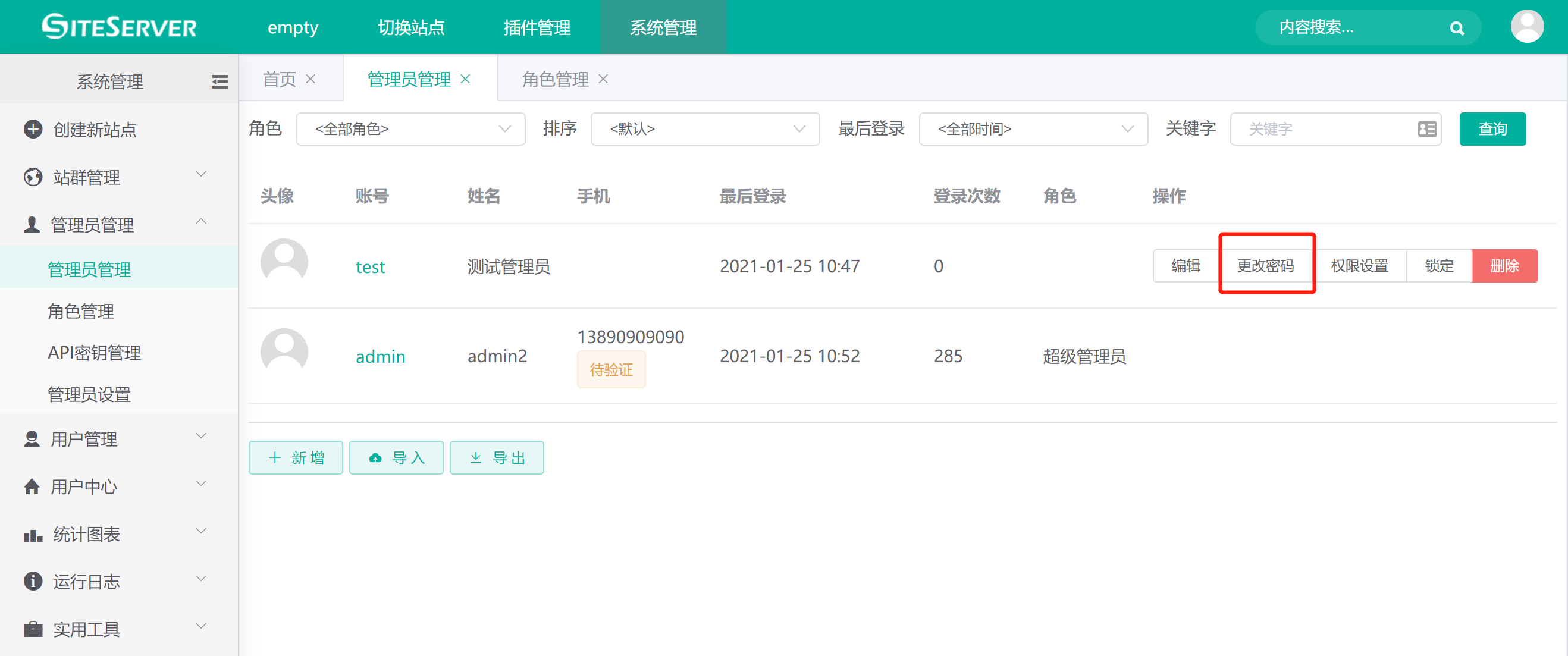Click the sidebar collapse icon beside 系统管理
The width and height of the screenshot is (1568, 656).
tap(219, 81)
